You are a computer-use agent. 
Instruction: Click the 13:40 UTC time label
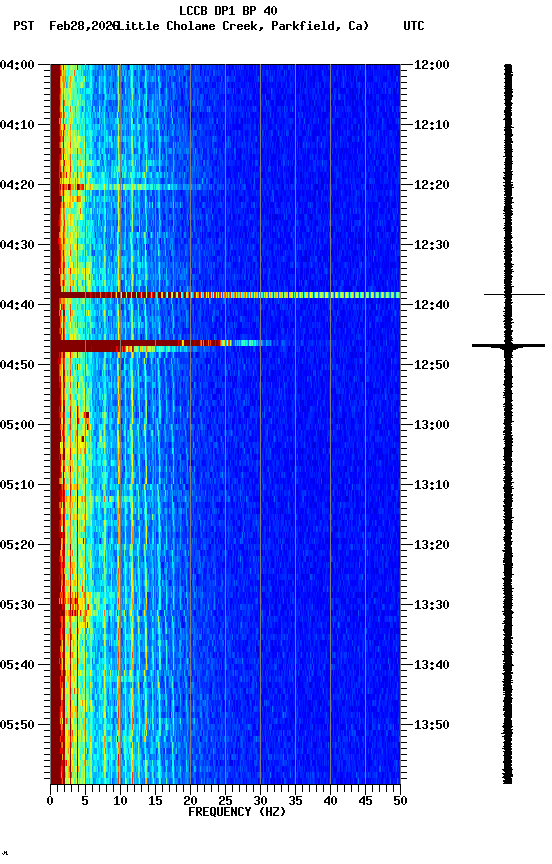432,665
